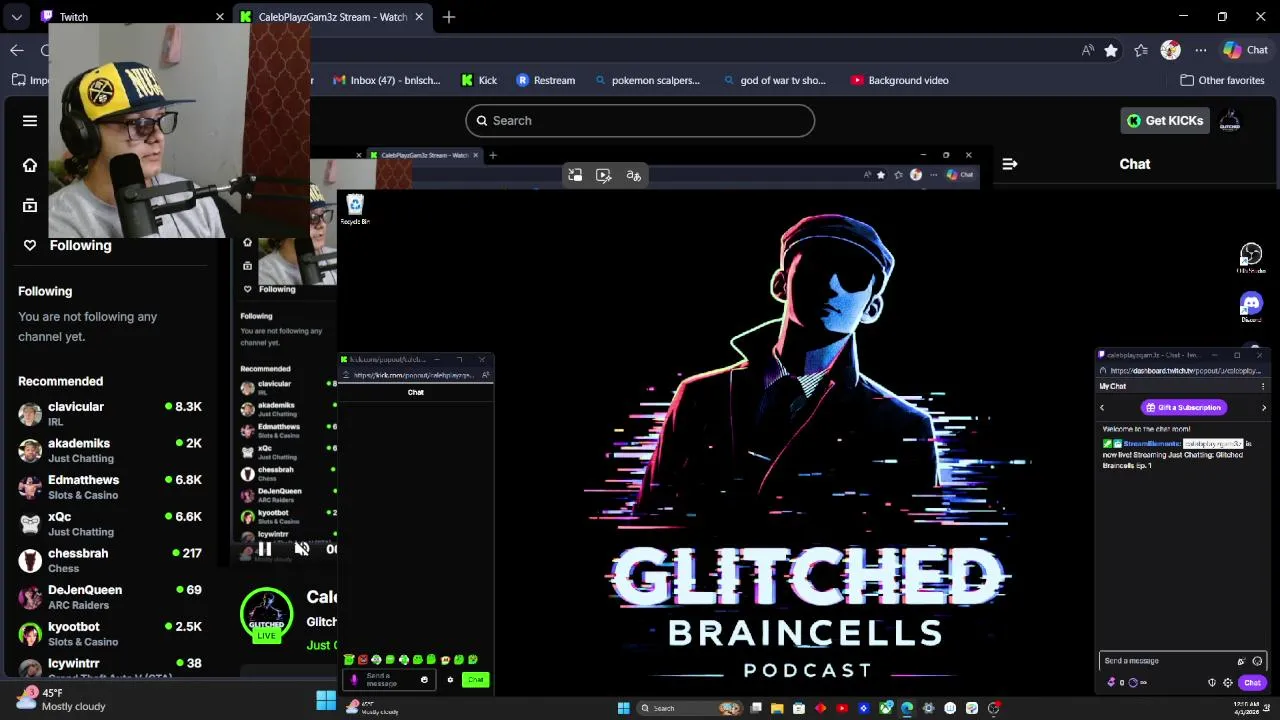Viewport: 1280px width, 720px height.
Task: Open Twitch chat settings gear
Action: [1228, 683]
